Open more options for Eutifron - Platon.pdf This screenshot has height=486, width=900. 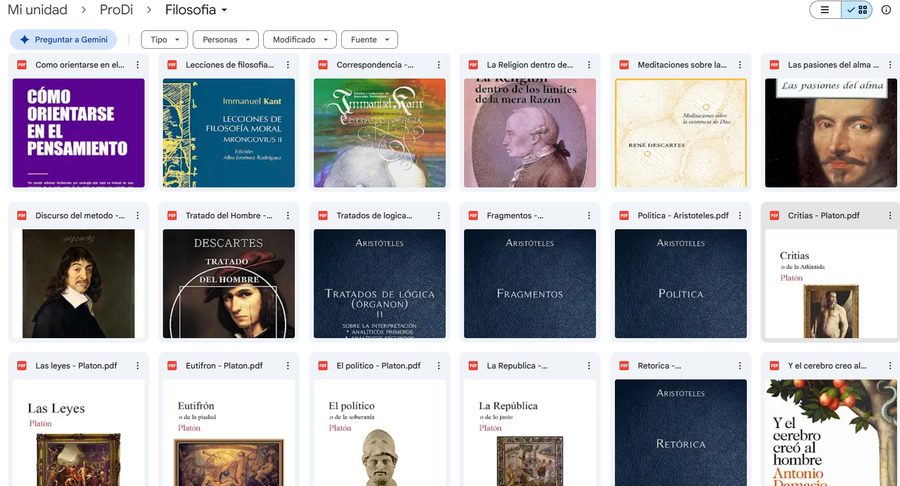[288, 366]
